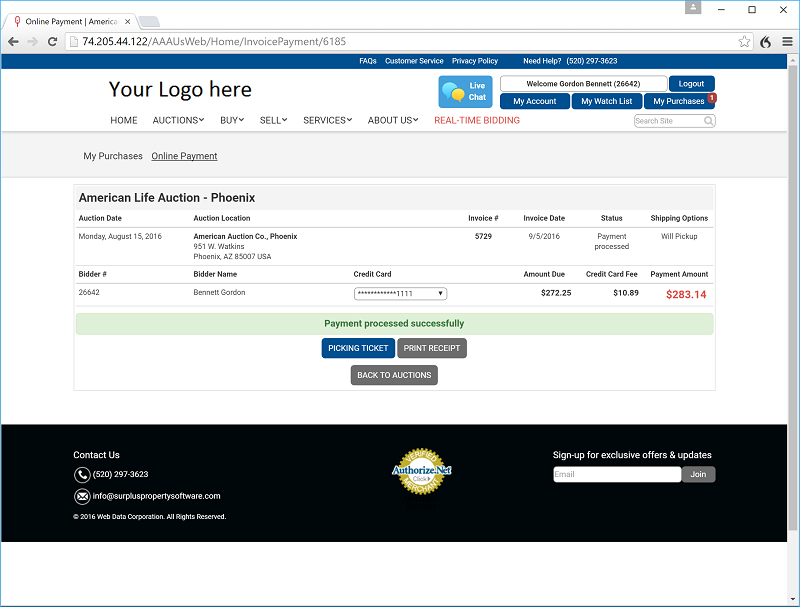The image size is (800, 607).
Task: Expand the SERVICES menu
Action: [x=328, y=120]
